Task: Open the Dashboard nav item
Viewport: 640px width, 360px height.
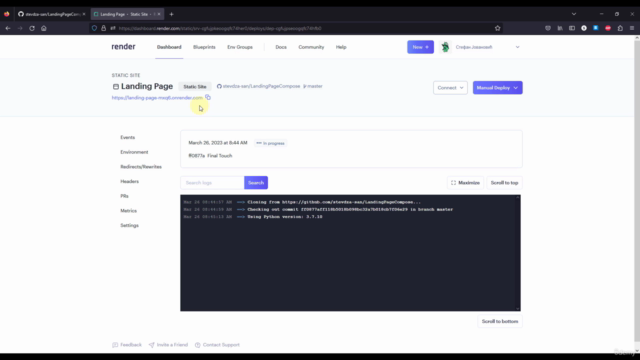Action: pyautogui.click(x=169, y=47)
